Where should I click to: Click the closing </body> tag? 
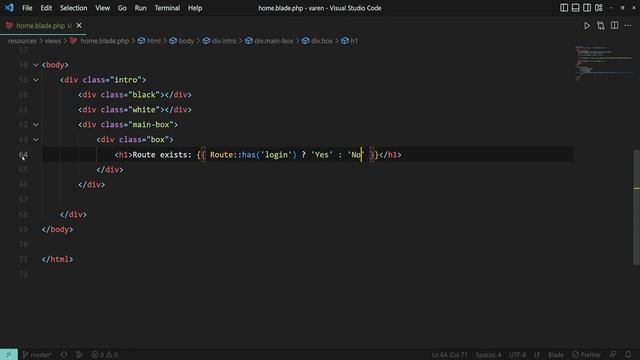click(58, 229)
